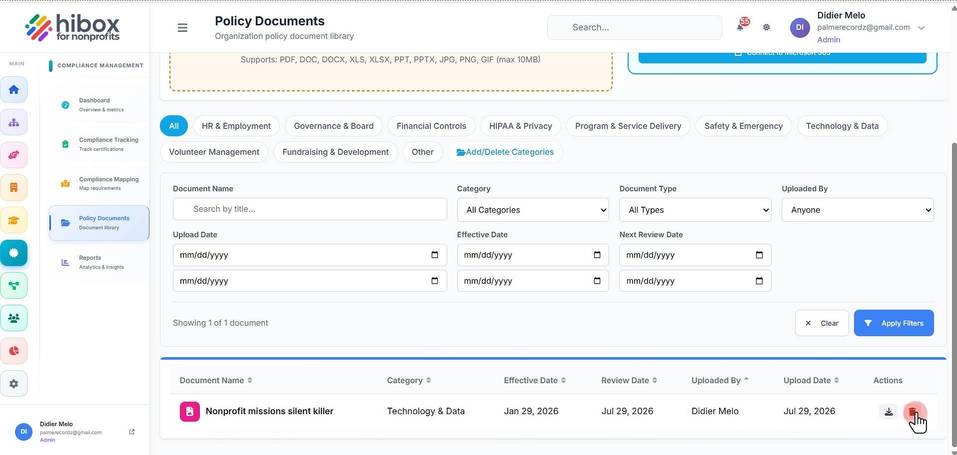Select the All category tab

pyautogui.click(x=174, y=126)
